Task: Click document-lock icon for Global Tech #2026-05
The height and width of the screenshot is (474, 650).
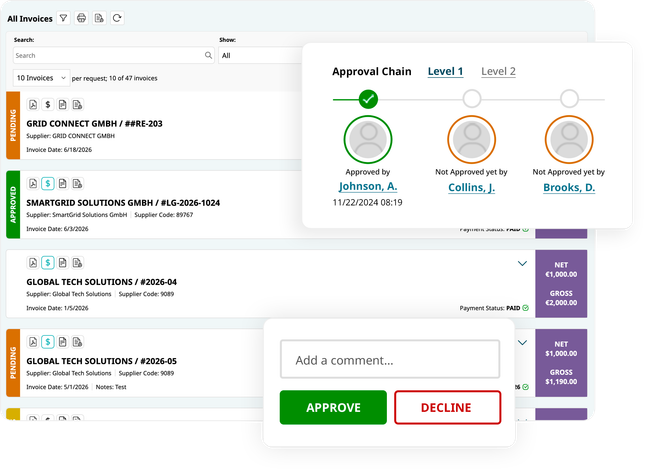Action: 78,342
